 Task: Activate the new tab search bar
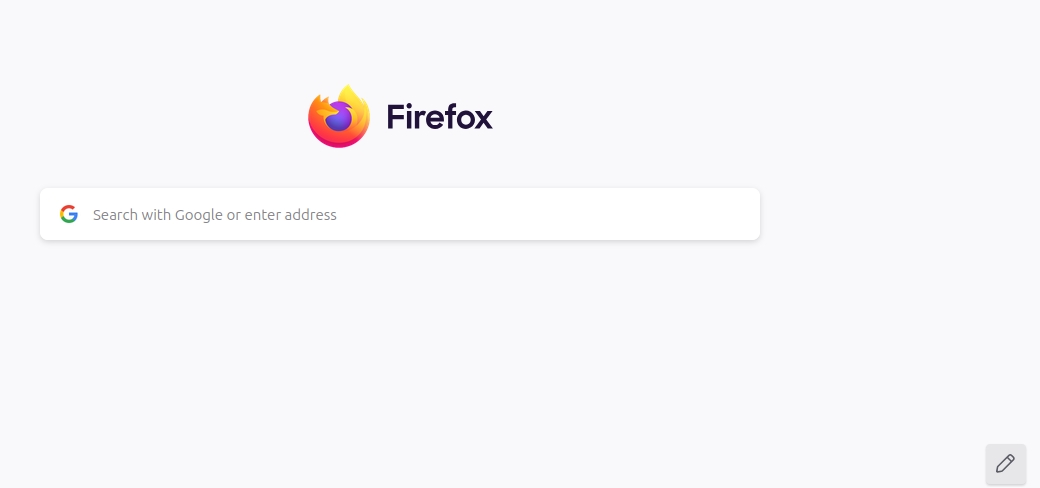click(x=400, y=214)
